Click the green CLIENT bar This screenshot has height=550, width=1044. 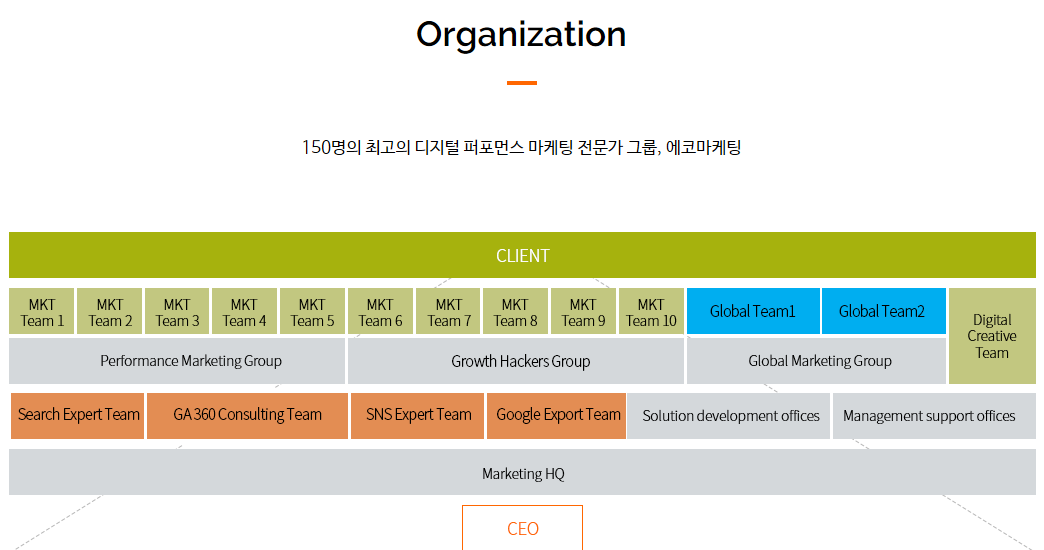[522, 255]
